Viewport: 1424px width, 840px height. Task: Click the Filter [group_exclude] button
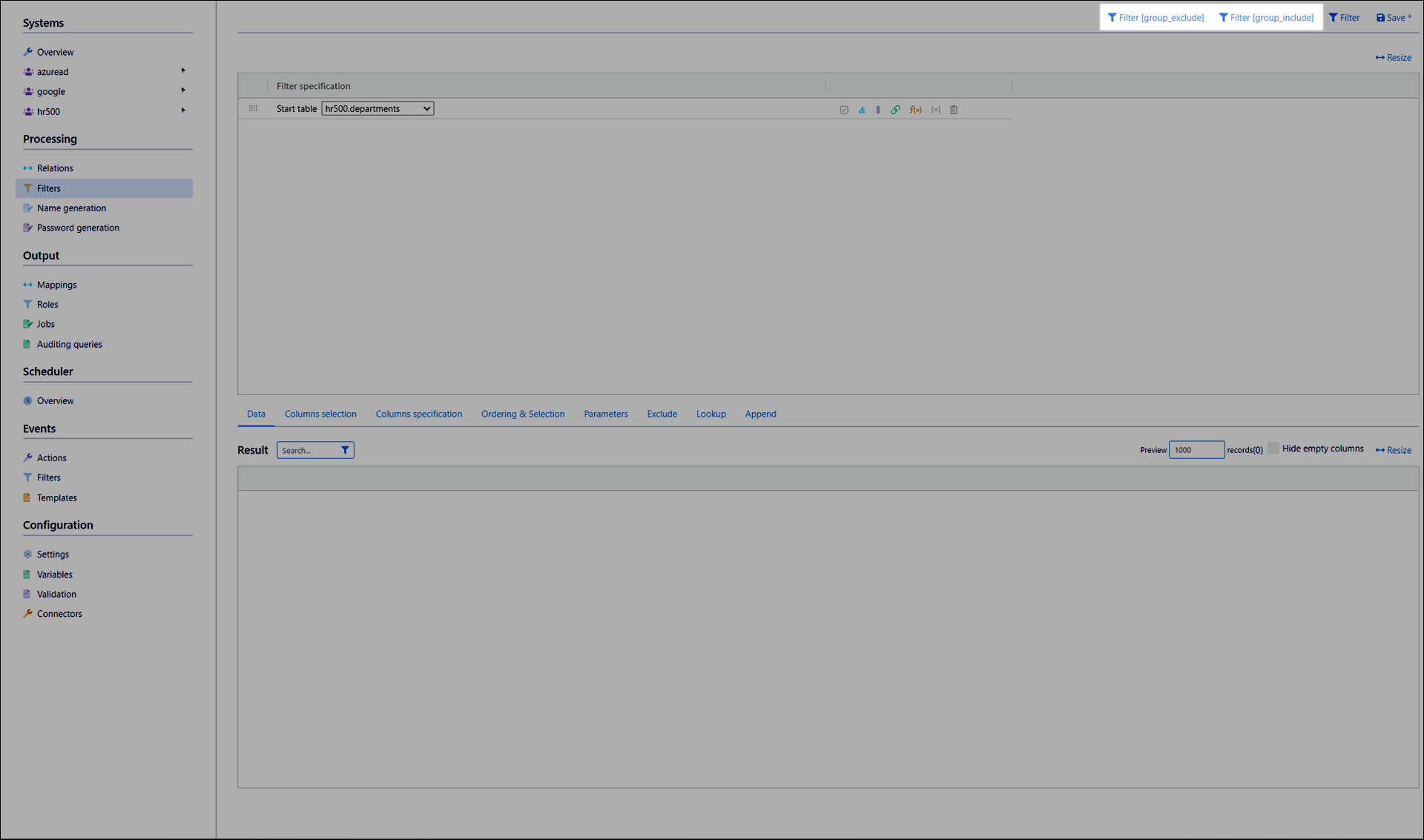coord(1156,18)
